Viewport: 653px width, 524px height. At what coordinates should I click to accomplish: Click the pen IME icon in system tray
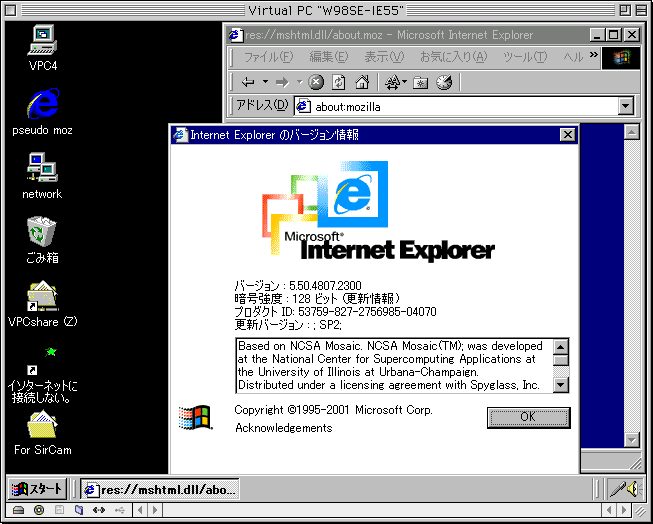click(617, 489)
